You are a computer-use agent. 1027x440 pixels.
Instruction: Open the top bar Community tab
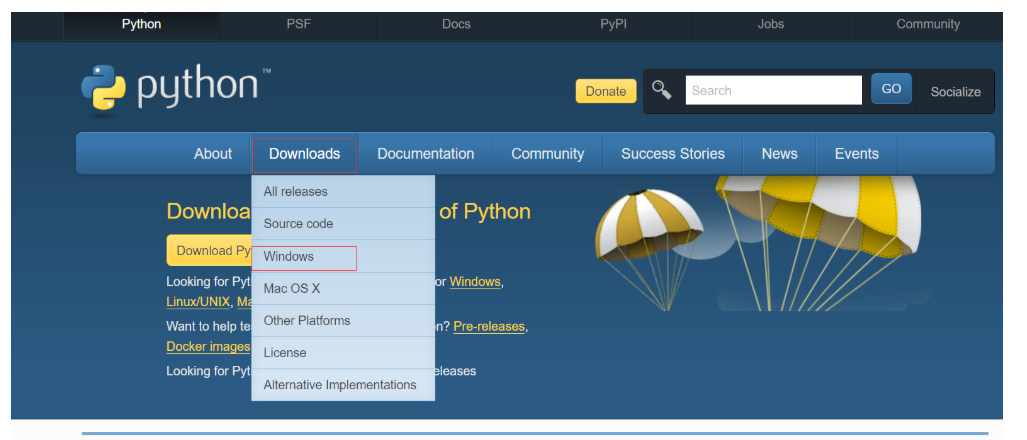(x=928, y=24)
